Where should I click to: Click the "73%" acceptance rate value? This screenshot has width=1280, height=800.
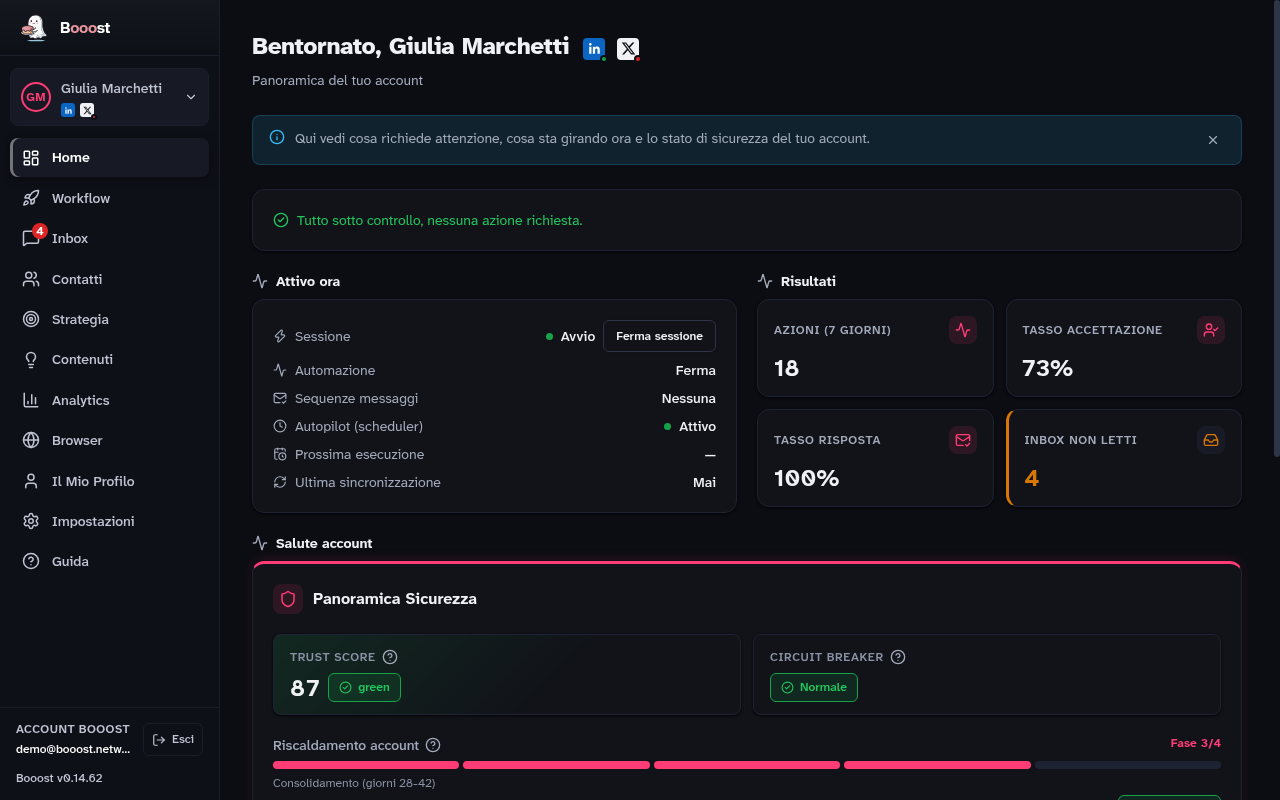pos(1047,368)
